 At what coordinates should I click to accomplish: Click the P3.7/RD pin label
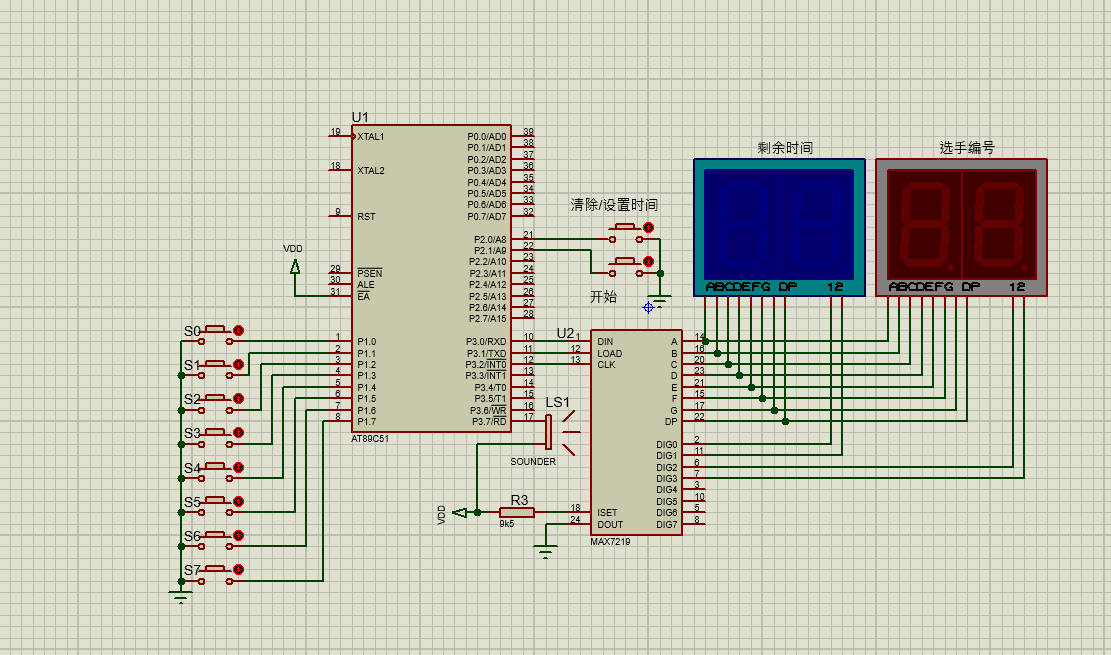point(489,422)
